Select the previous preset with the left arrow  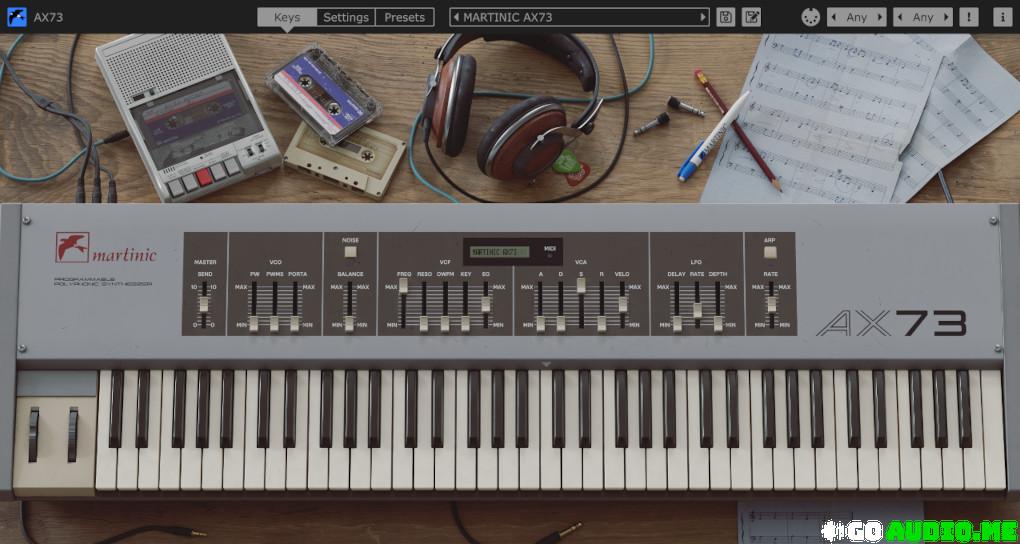pyautogui.click(x=457, y=18)
